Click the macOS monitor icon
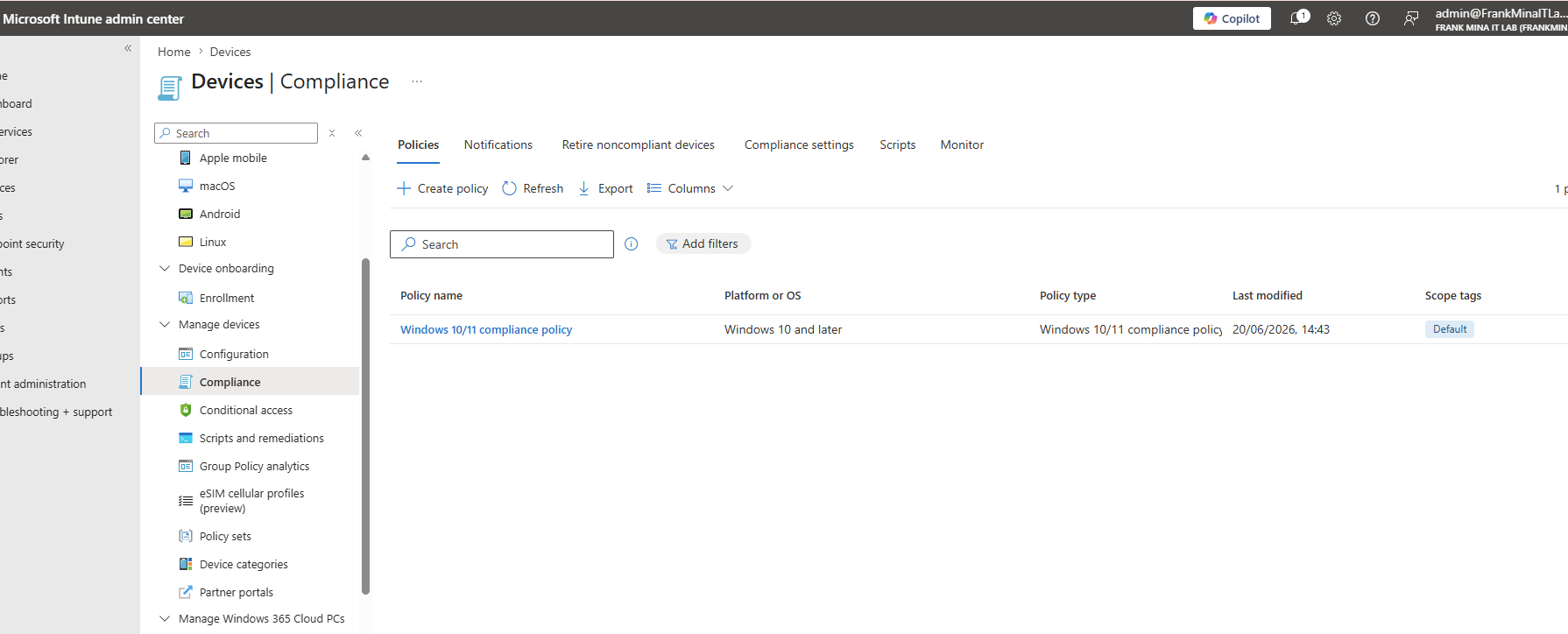Viewport: 1568px width, 634px height. 186,186
